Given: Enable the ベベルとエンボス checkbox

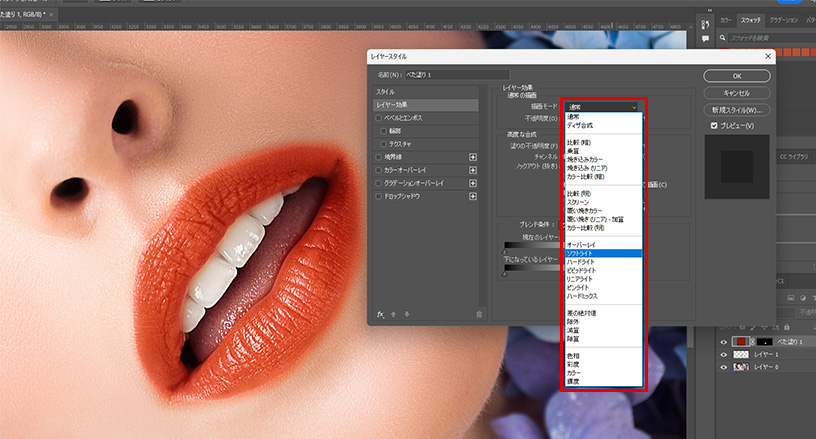Looking at the screenshot, I should coord(379,118).
